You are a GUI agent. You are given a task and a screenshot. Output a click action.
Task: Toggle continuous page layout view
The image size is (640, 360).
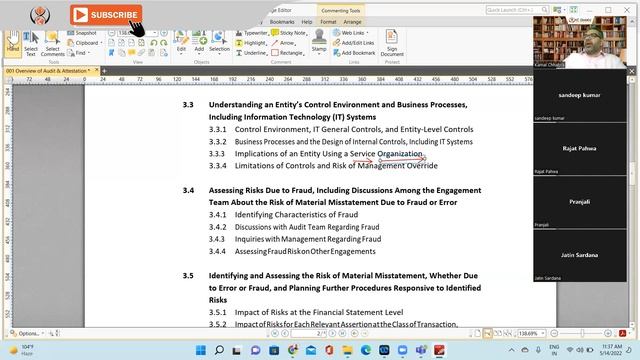(x=487, y=333)
